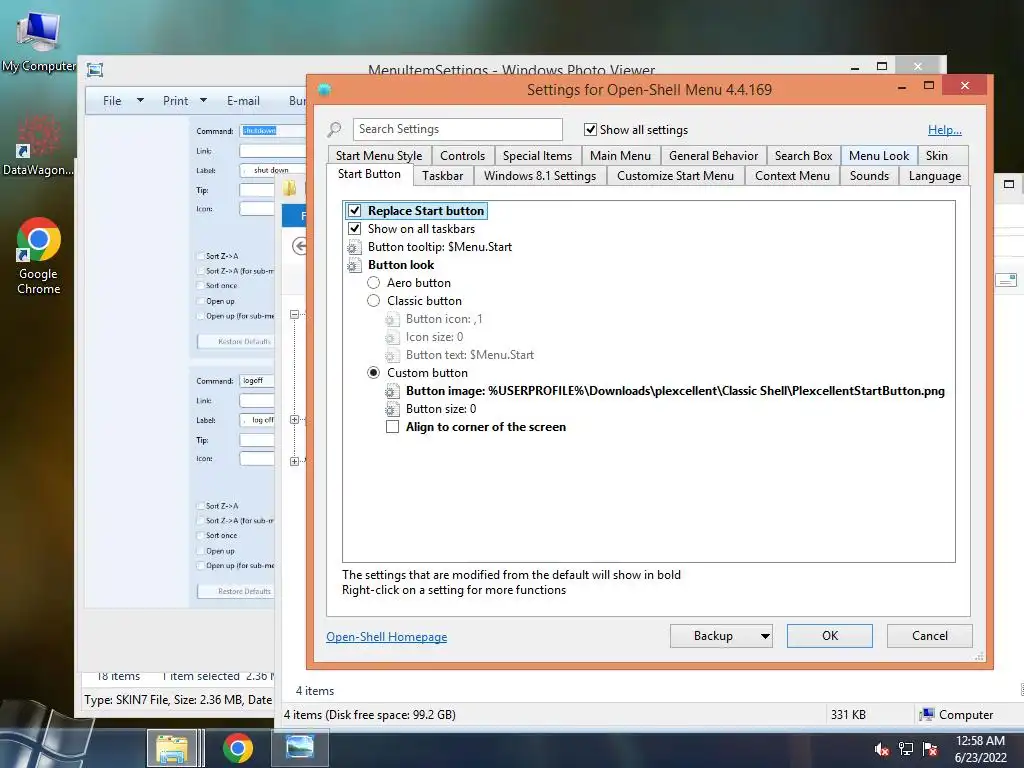The width and height of the screenshot is (1024, 768).
Task: Select the Button image path setting
Action: [x=675, y=391]
